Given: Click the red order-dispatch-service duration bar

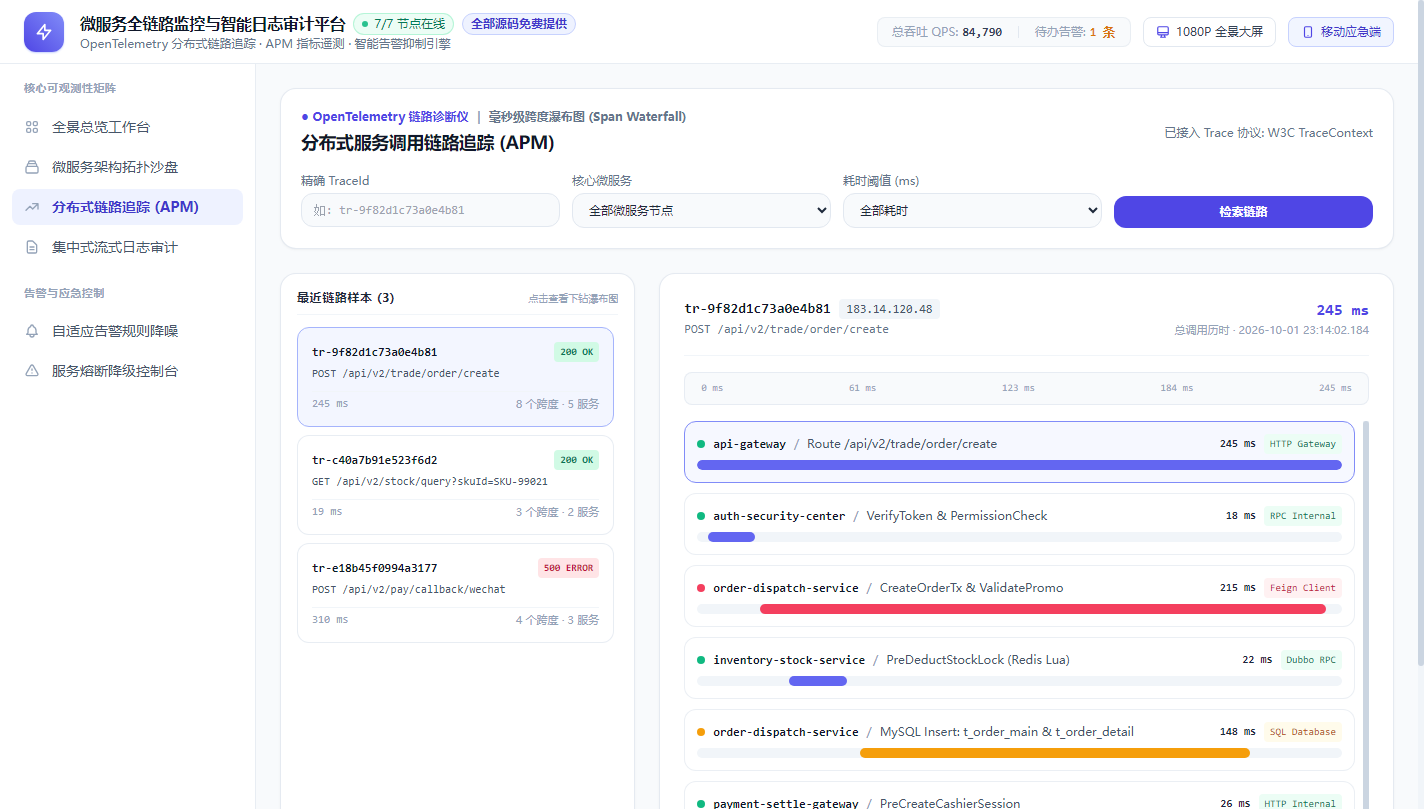Looking at the screenshot, I should [x=1043, y=609].
